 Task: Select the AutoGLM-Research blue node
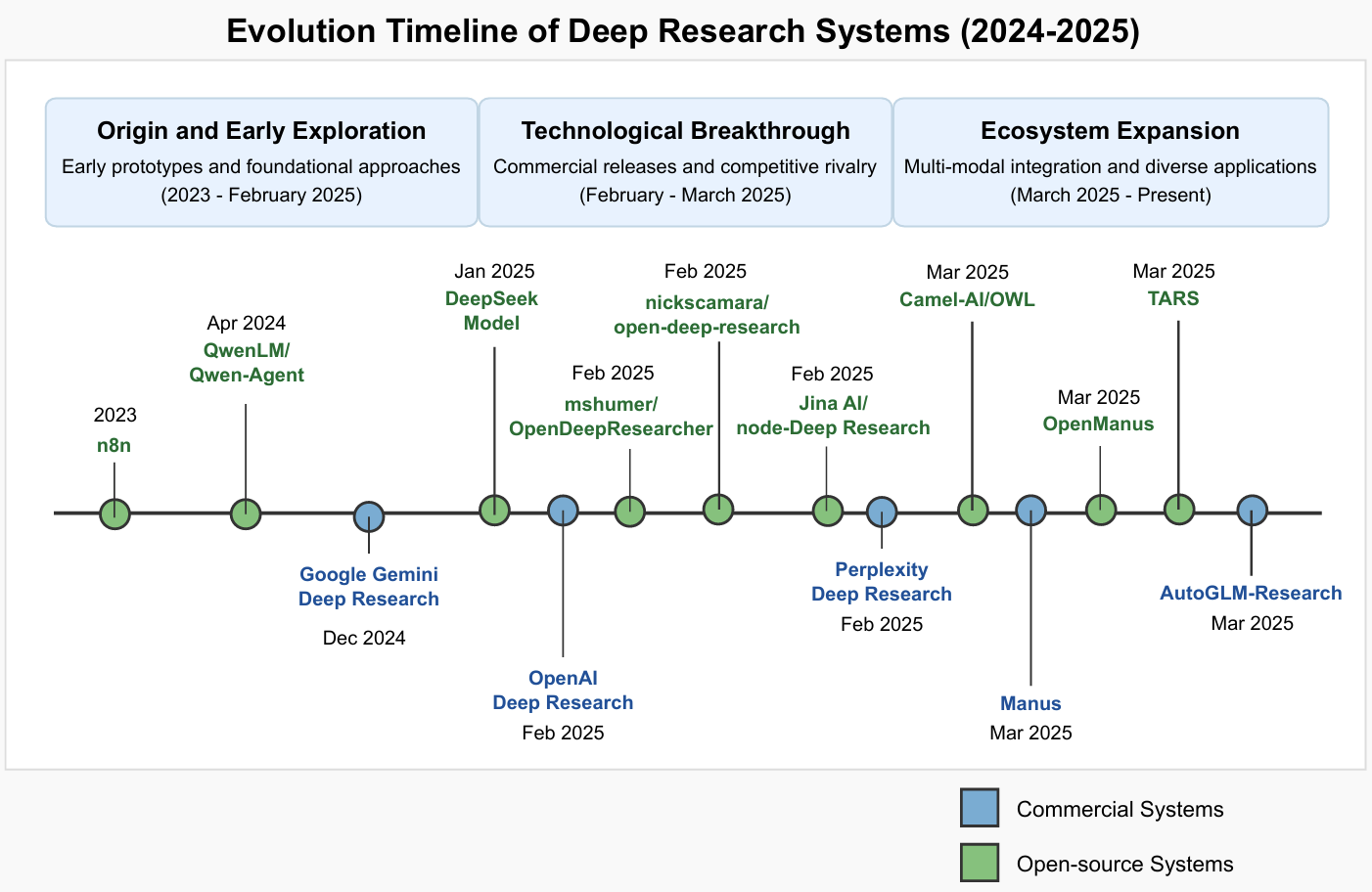point(1252,511)
